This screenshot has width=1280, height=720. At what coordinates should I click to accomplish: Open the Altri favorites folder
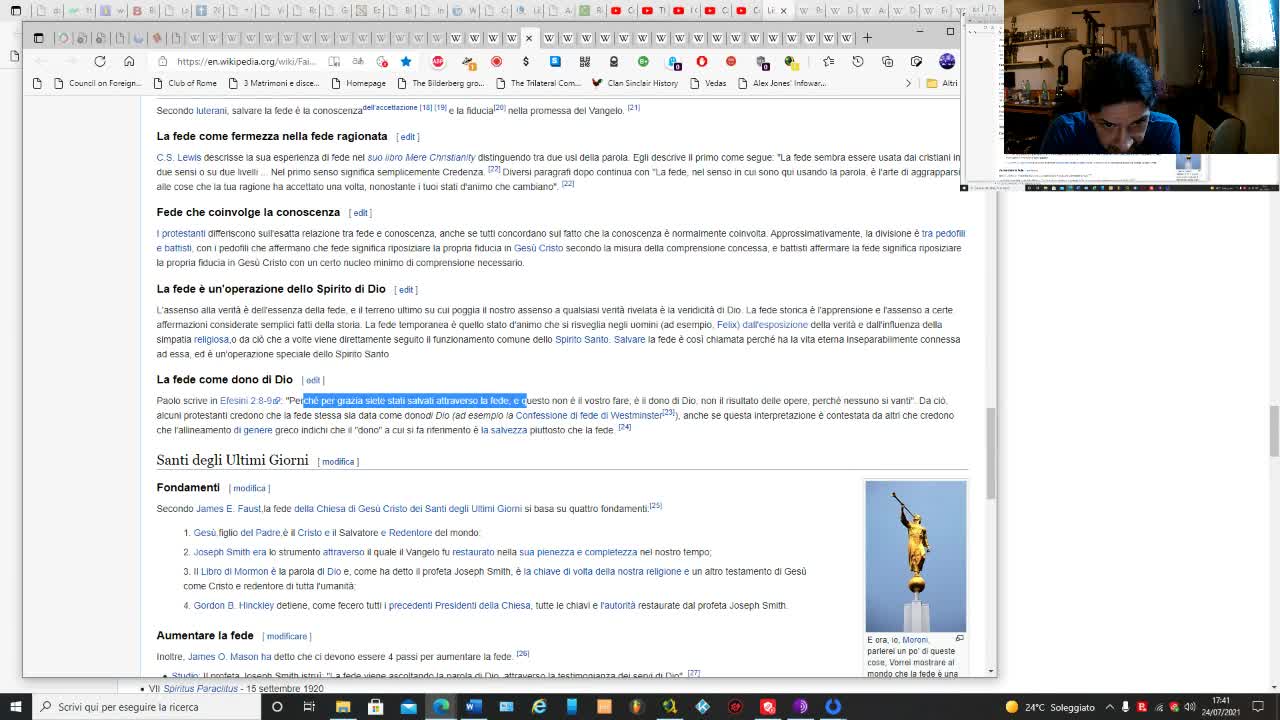tap(941, 83)
